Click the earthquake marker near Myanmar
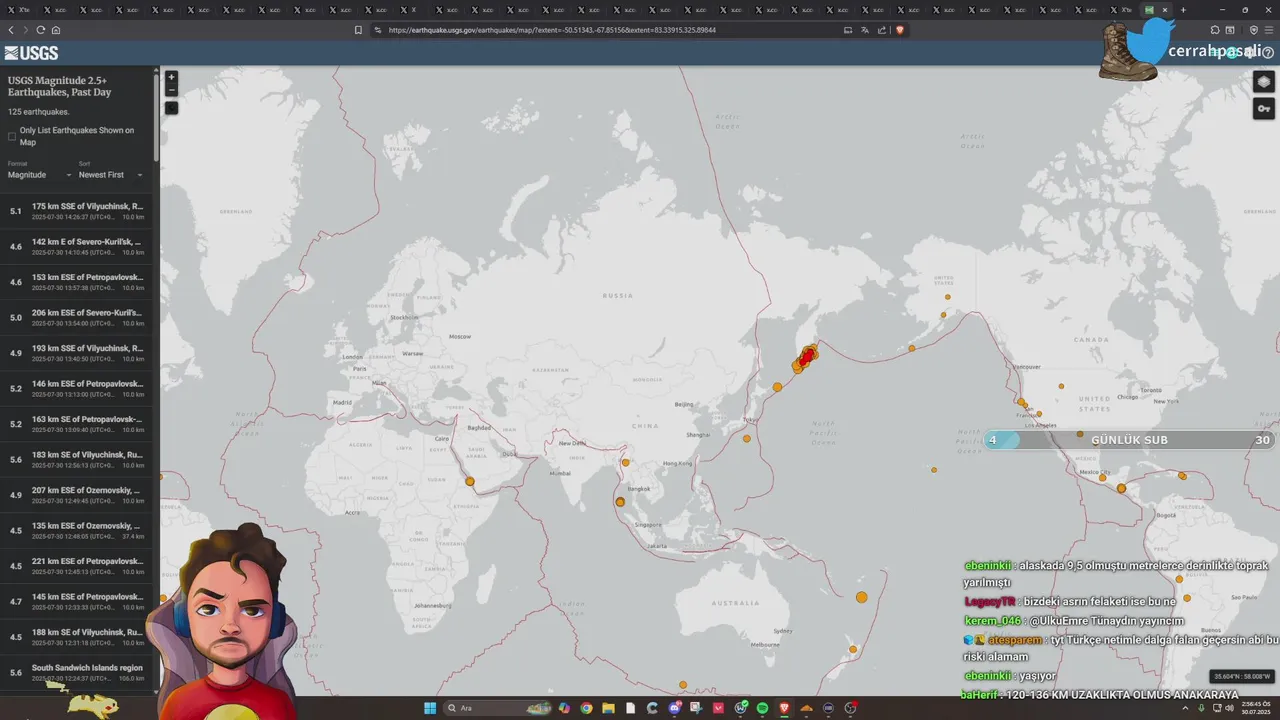Viewport: 1280px width, 720px height. [626, 462]
